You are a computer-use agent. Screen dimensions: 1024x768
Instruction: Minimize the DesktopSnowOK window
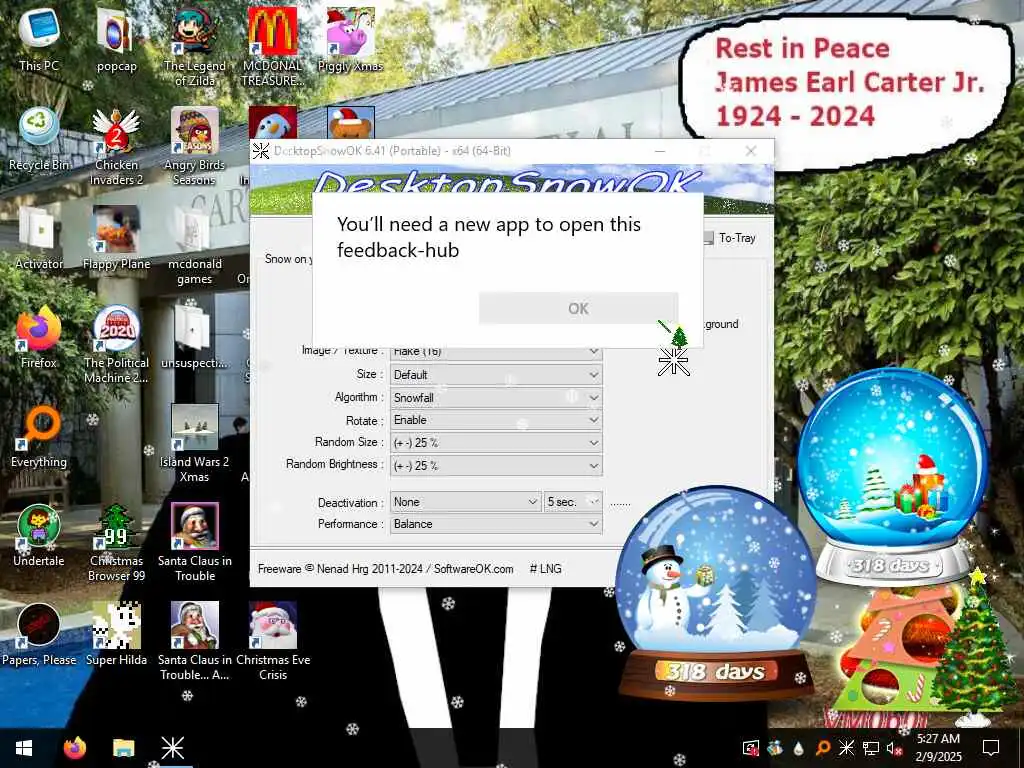click(660, 151)
